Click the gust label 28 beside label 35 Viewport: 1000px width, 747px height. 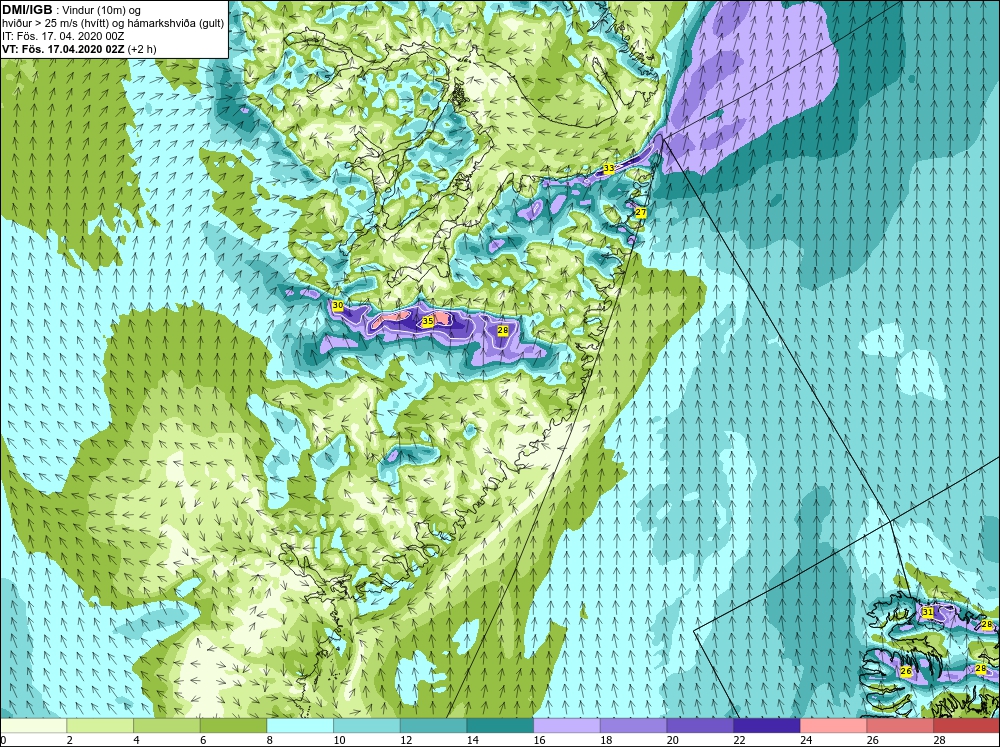point(503,330)
